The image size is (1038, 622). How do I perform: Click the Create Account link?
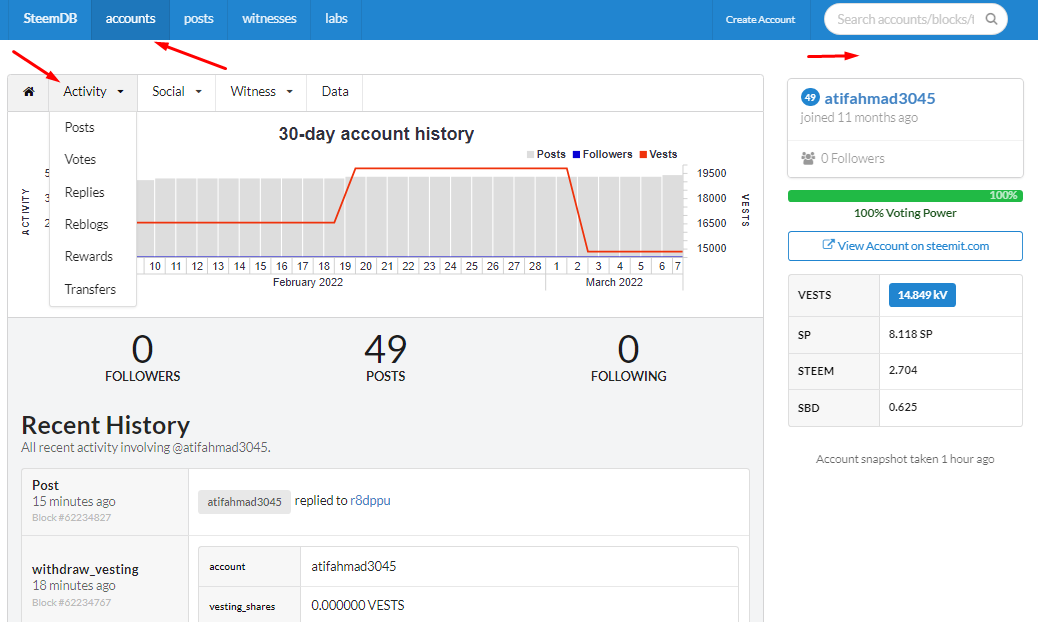tap(760, 20)
